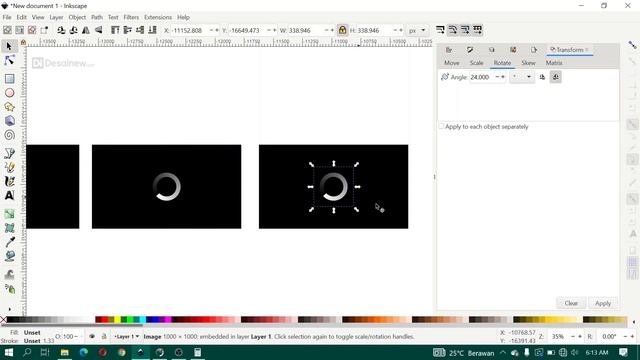Open the px units dropdown
This screenshot has height=360, width=640.
coord(418,30)
